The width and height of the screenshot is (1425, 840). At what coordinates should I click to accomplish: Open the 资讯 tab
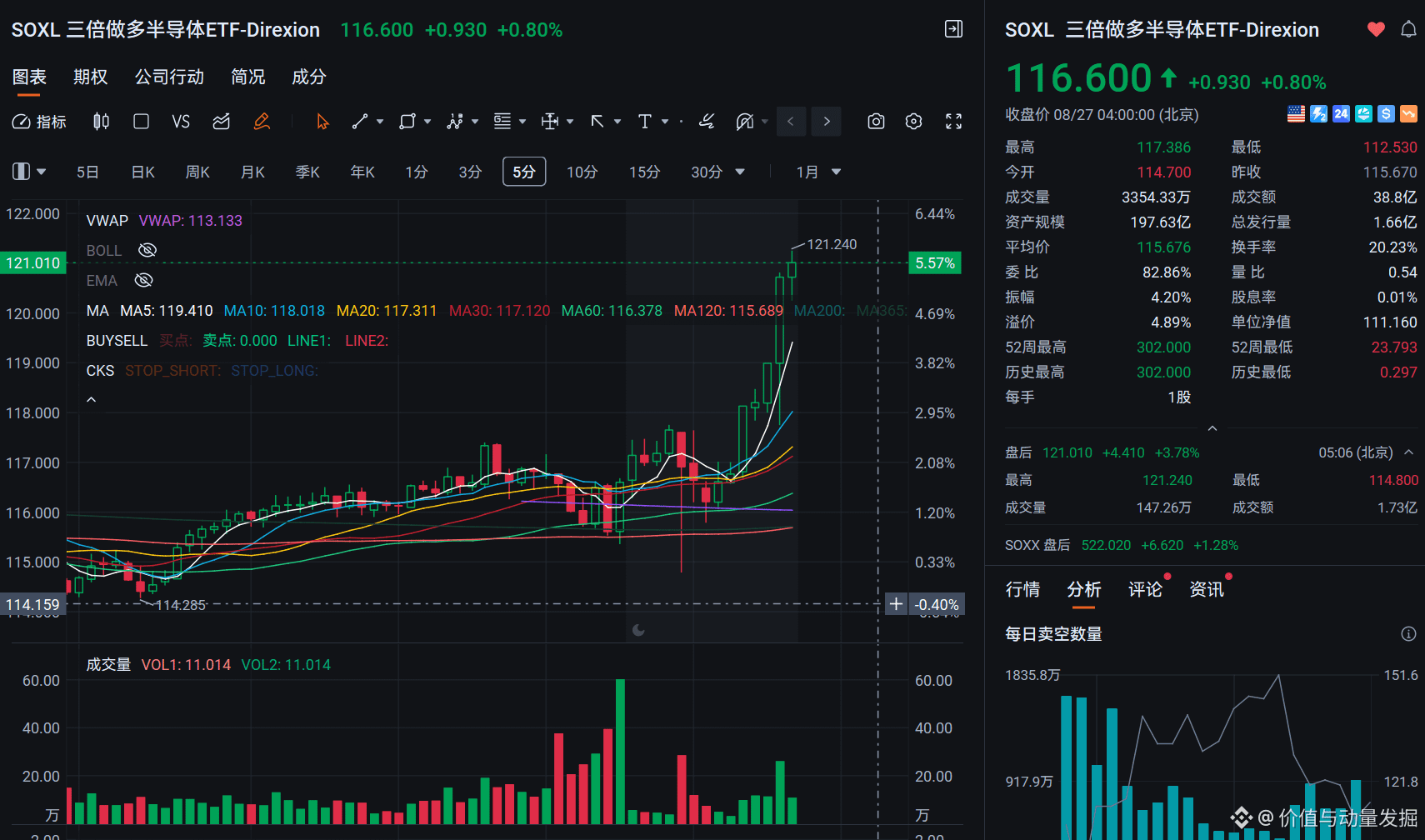pos(1206,589)
